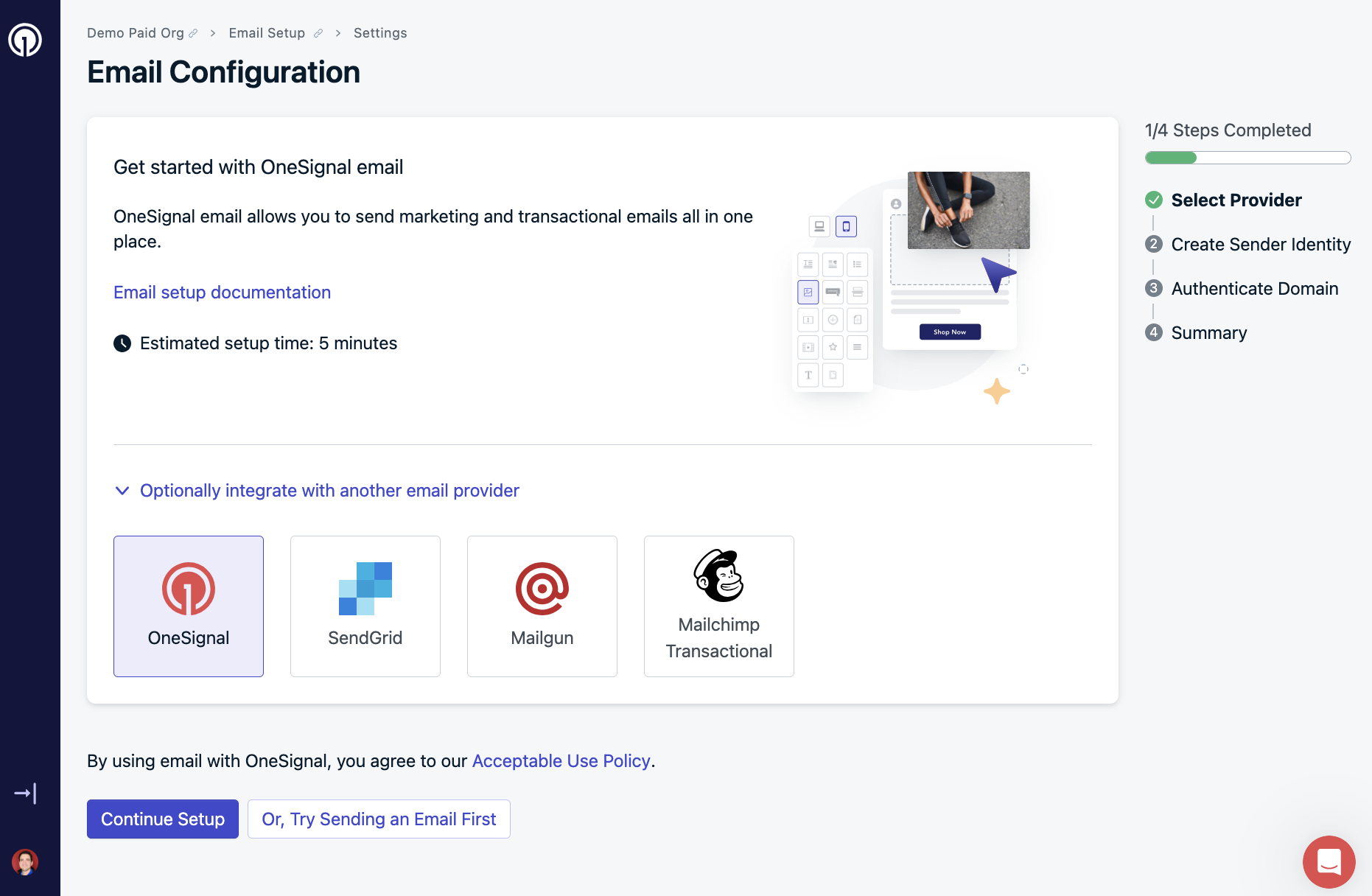The image size is (1372, 896).
Task: Click the SendGrid logo icon
Action: [365, 589]
